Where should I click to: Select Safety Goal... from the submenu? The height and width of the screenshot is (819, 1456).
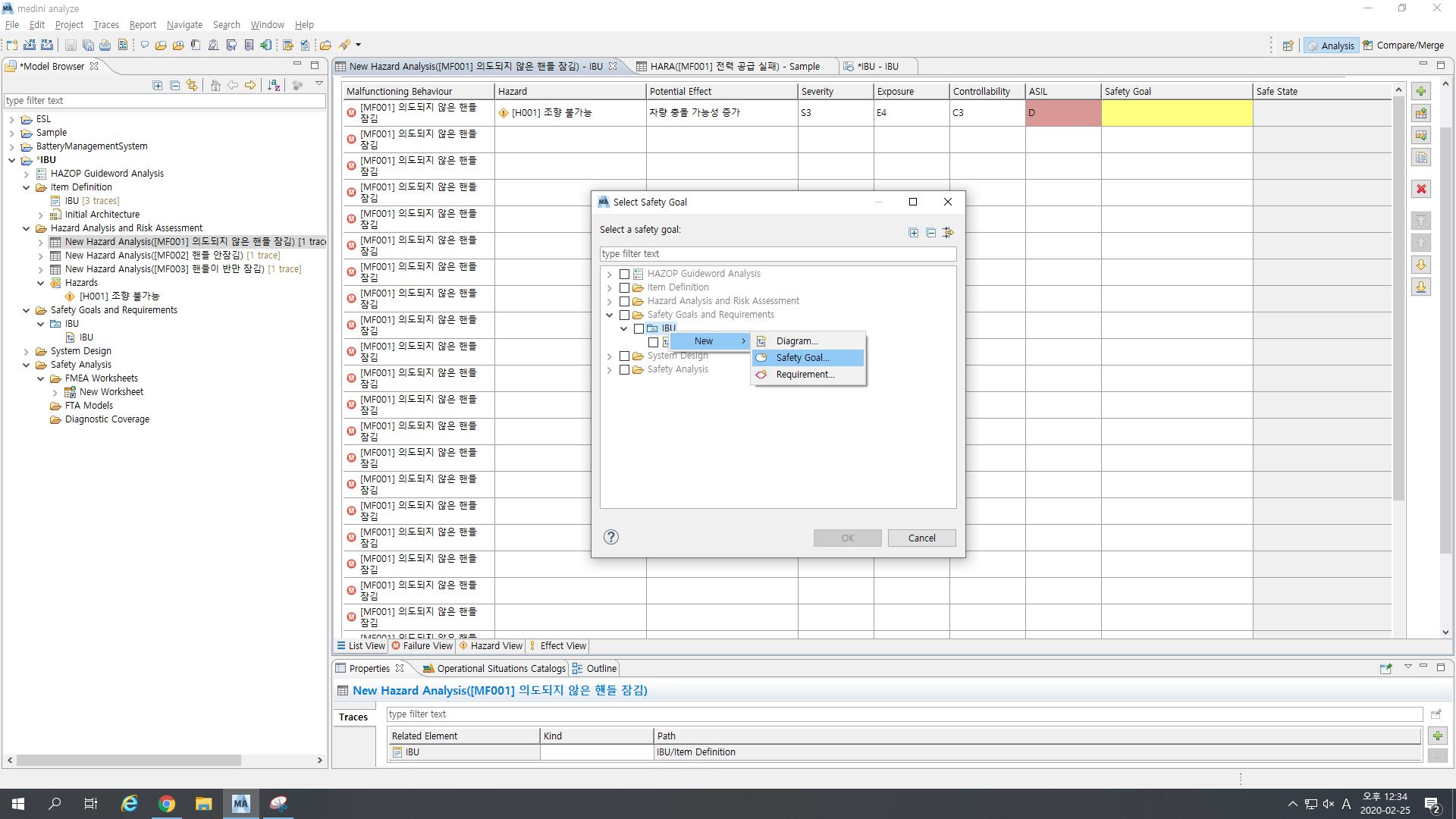pos(802,358)
